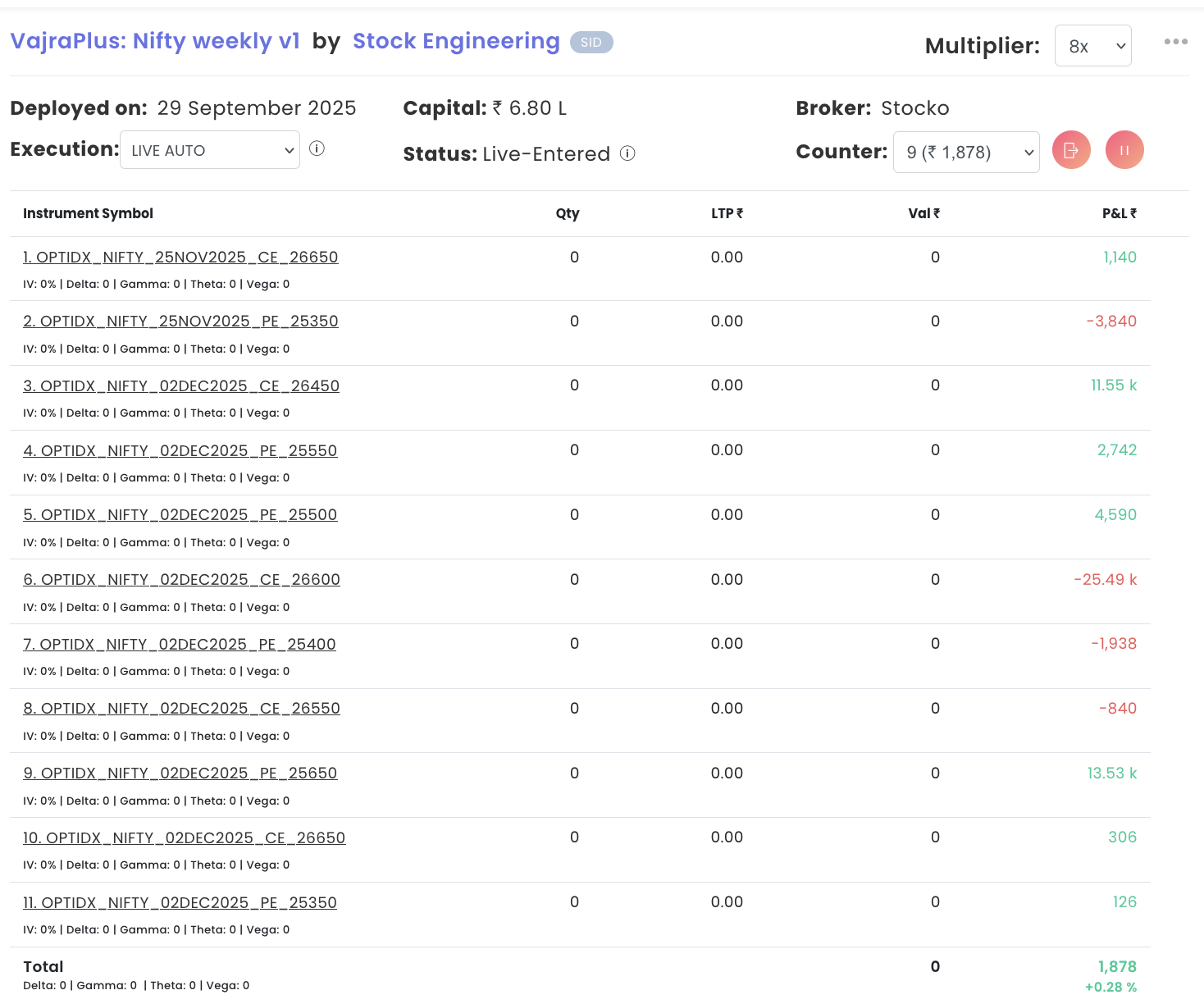Open the LIVE AUTO execution dropdown
The width and height of the screenshot is (1204, 1004).
210,150
